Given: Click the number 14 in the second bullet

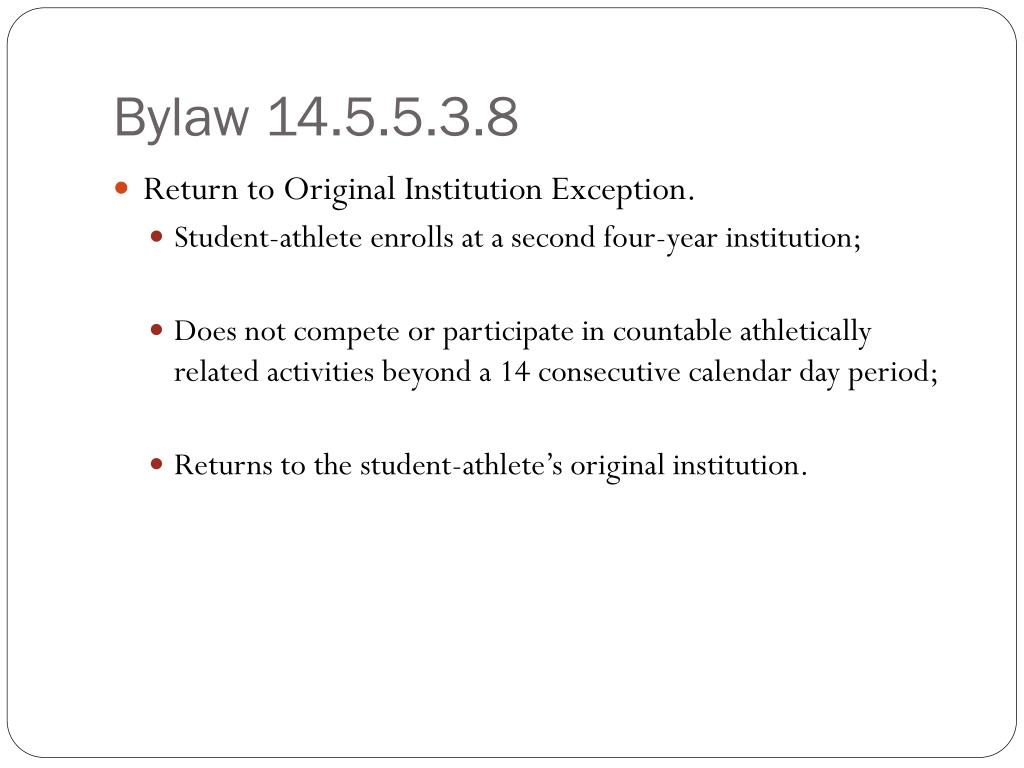Looking at the screenshot, I should click(515, 373).
